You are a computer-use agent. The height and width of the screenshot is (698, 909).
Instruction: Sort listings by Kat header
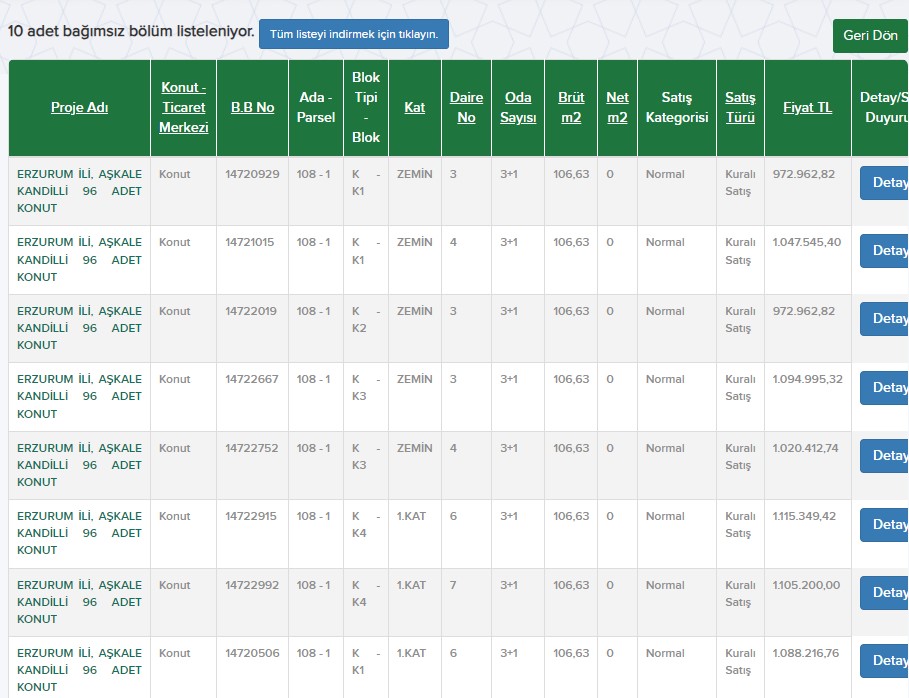point(414,108)
